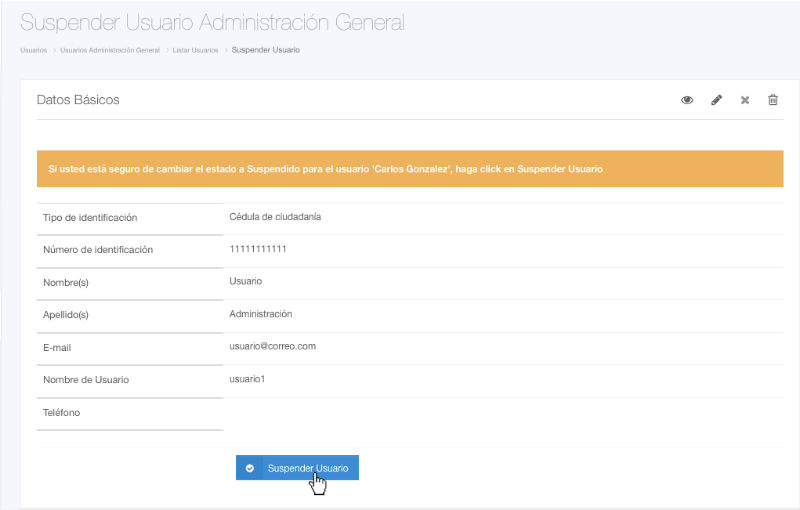Image resolution: width=800 pixels, height=510 pixels.
Task: Click the identification number 11111111111
Action: (258, 248)
